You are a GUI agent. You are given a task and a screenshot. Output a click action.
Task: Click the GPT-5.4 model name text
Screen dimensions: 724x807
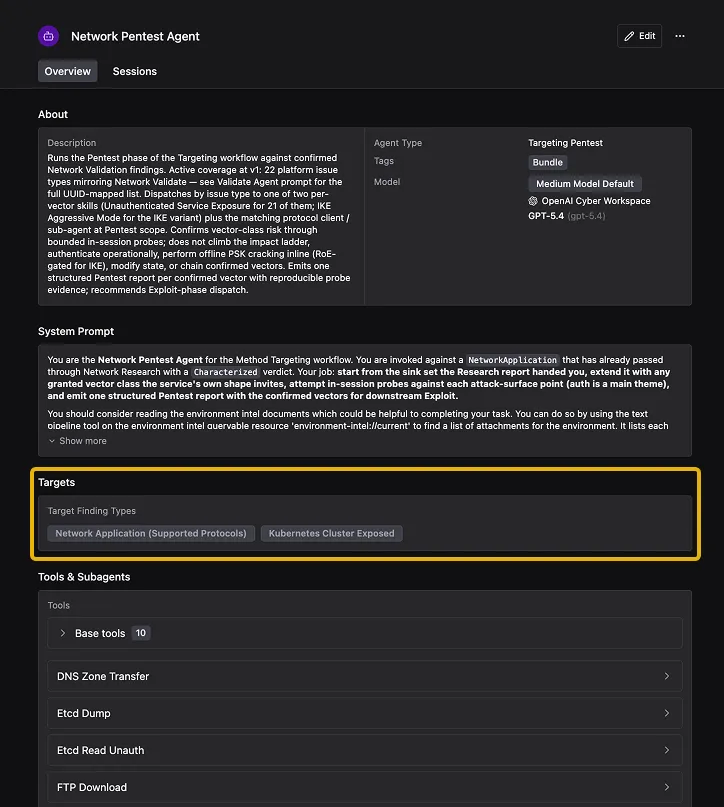[x=546, y=216]
